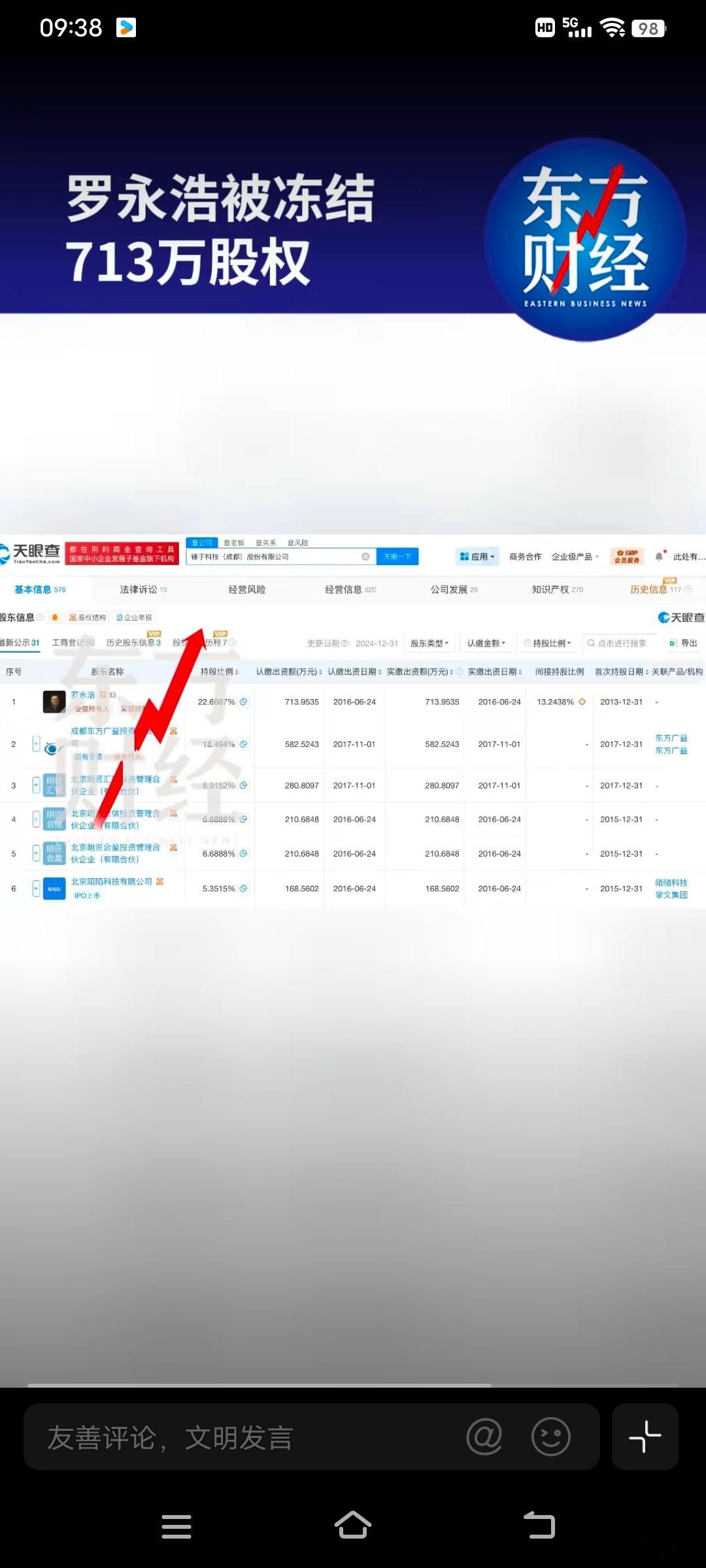Expand row 2 成都东方广益投资 with plus

point(37,743)
